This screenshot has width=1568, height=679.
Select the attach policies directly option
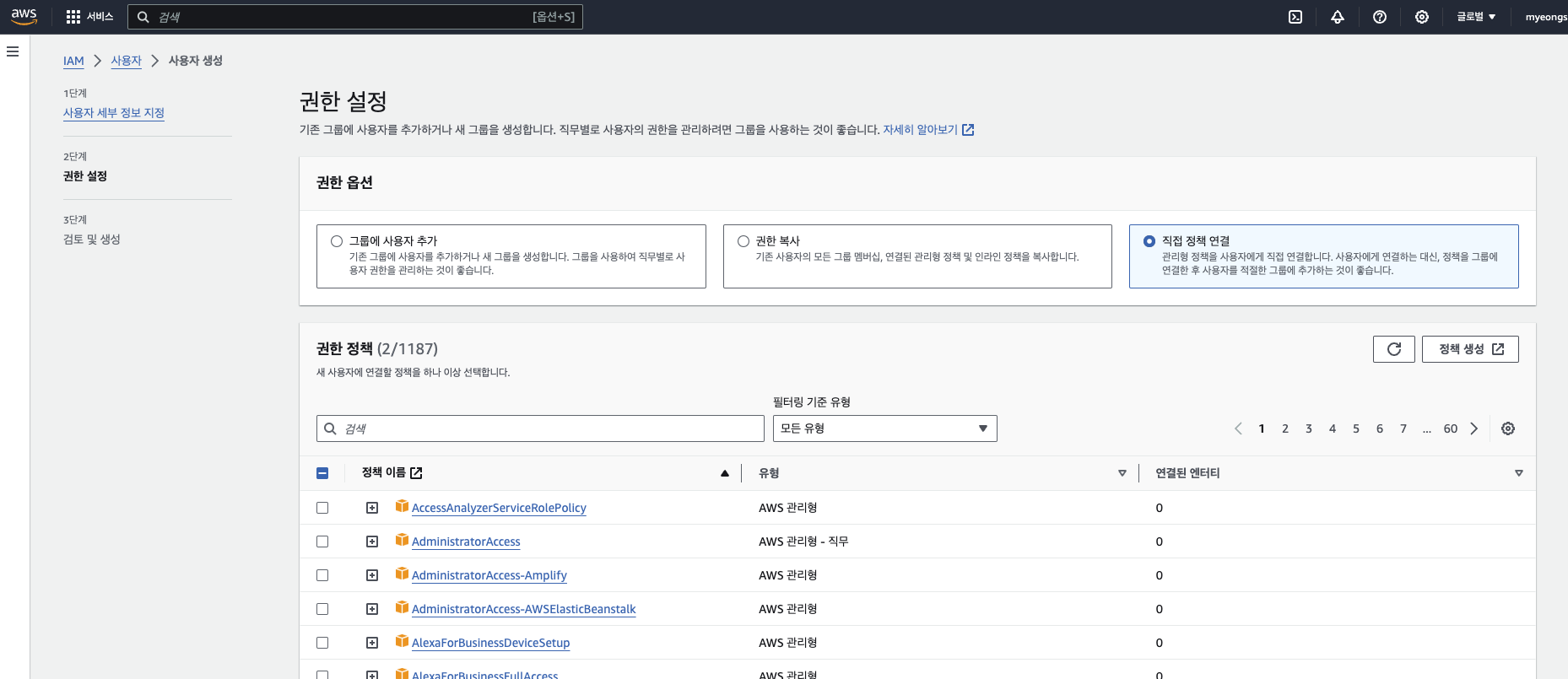click(1149, 241)
